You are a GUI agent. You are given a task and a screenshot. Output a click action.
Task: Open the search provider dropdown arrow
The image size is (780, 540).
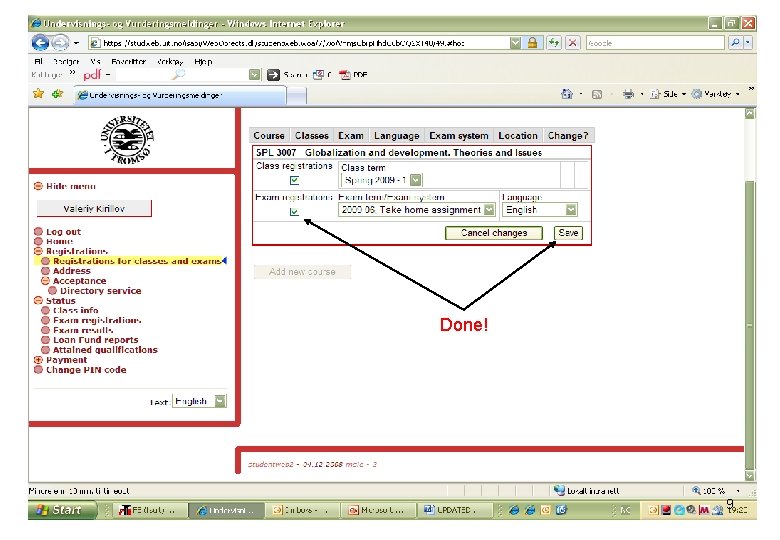748,43
